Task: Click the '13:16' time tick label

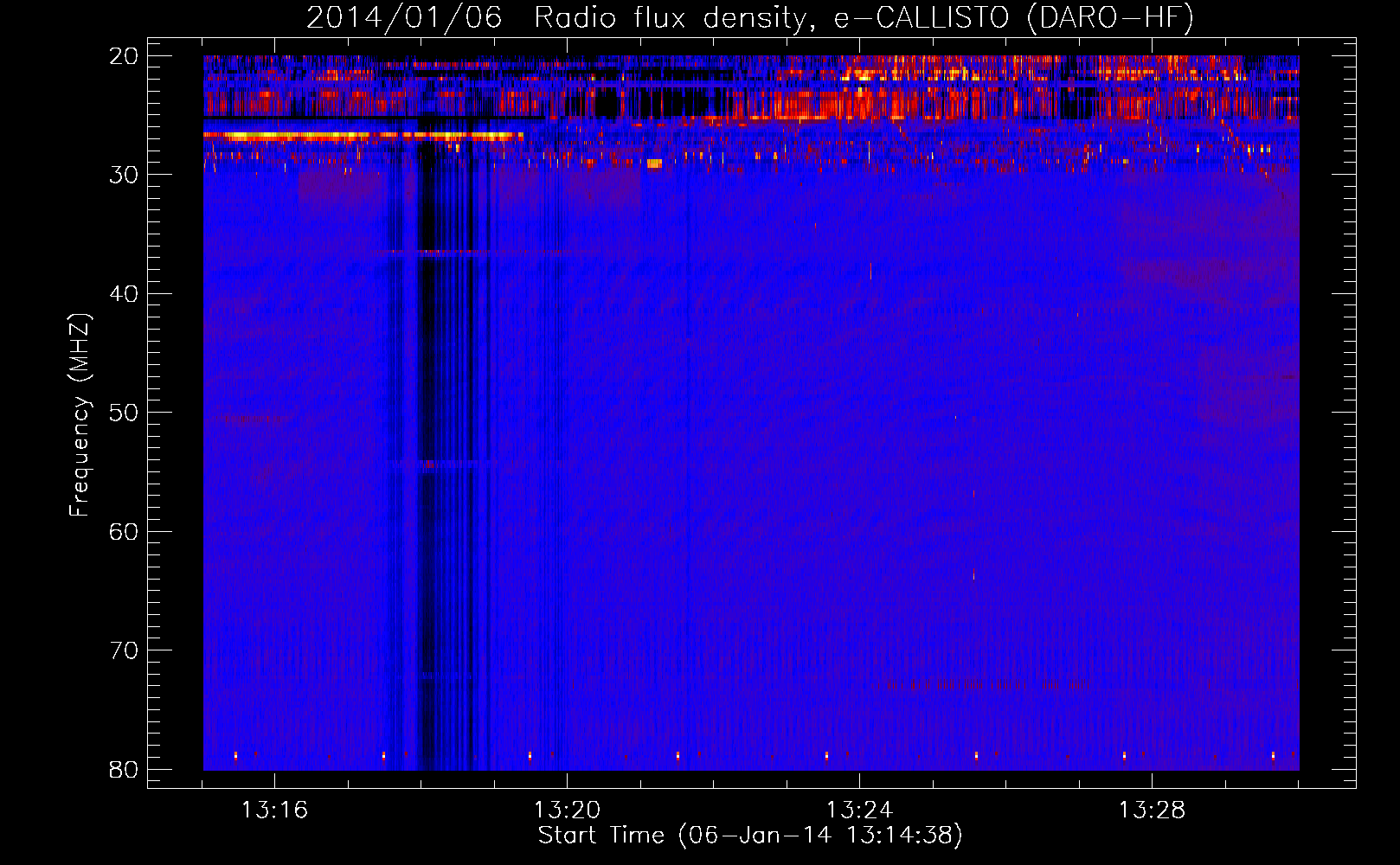Action: pyautogui.click(x=274, y=811)
